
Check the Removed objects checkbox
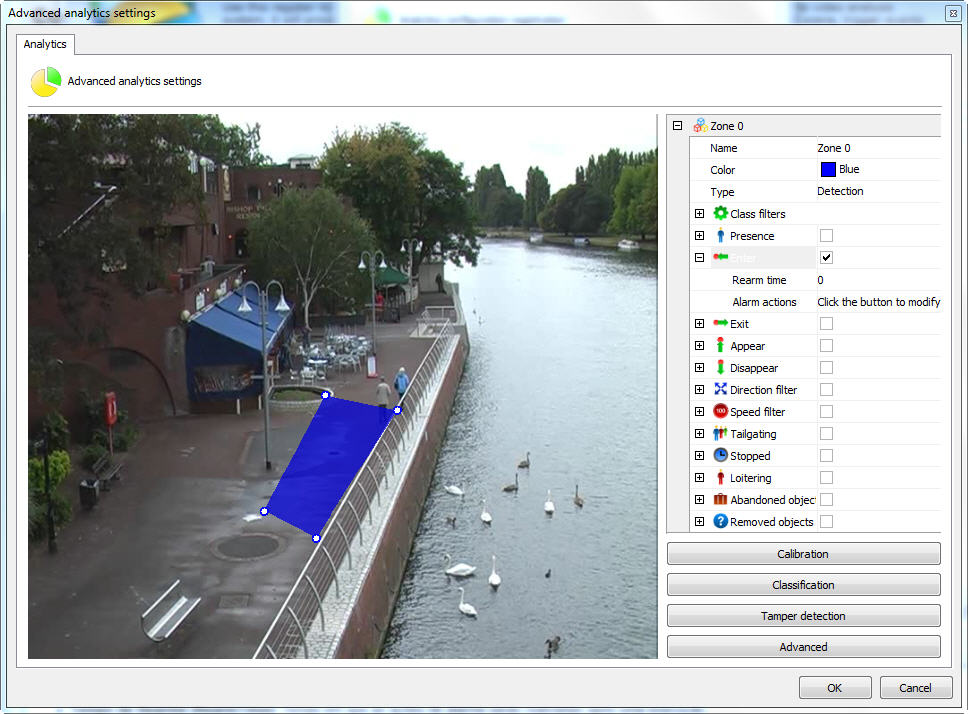[x=826, y=521]
